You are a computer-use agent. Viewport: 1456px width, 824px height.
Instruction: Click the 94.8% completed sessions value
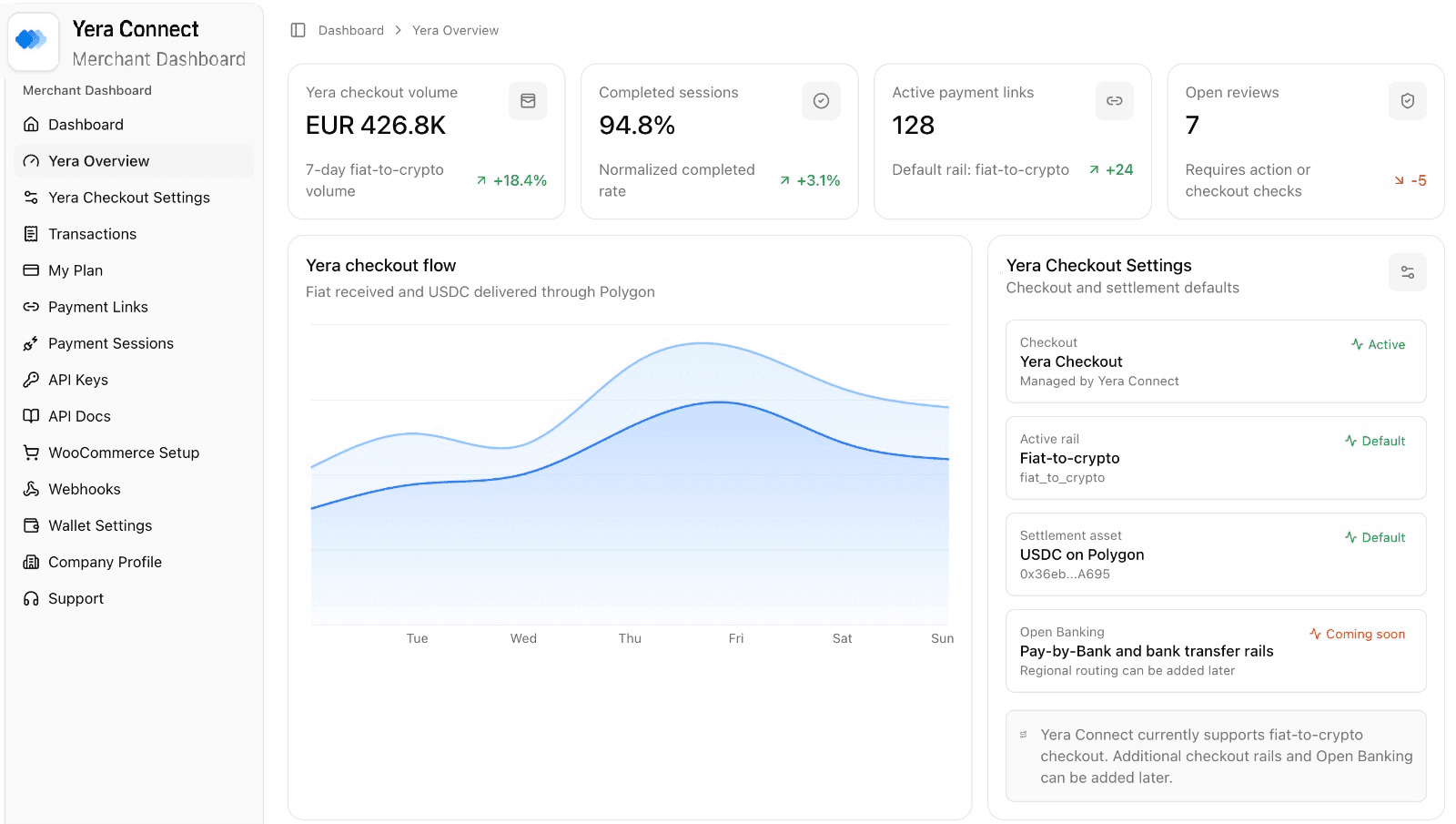point(637,126)
